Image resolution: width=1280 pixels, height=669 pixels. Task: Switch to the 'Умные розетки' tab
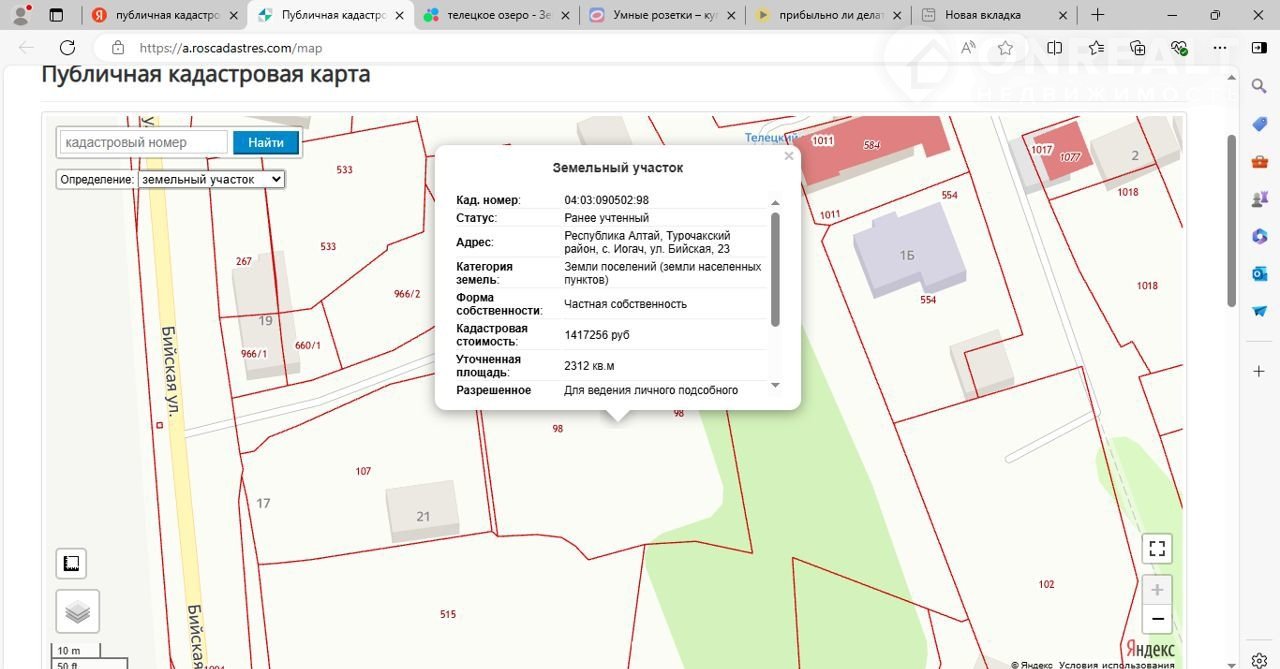point(661,15)
